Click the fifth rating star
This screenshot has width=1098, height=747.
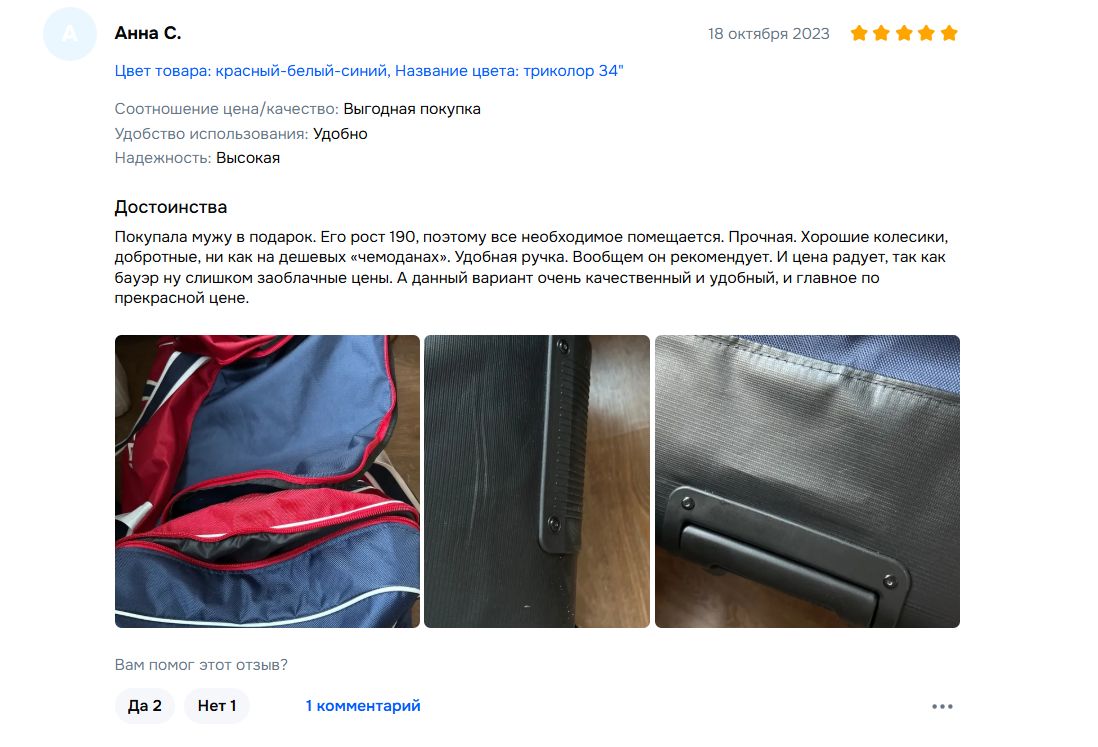coord(949,33)
